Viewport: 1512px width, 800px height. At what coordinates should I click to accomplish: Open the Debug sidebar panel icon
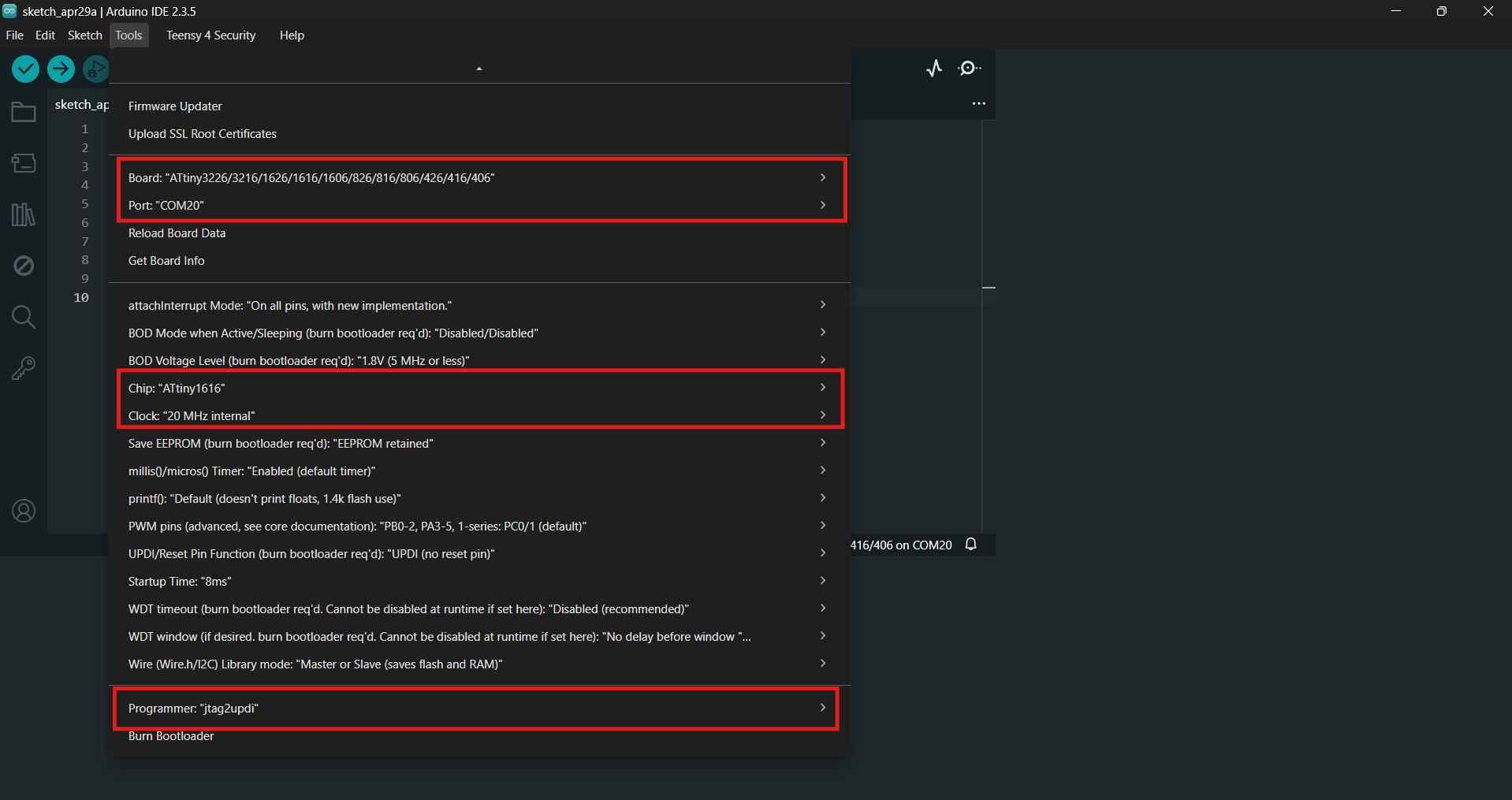pos(24,266)
